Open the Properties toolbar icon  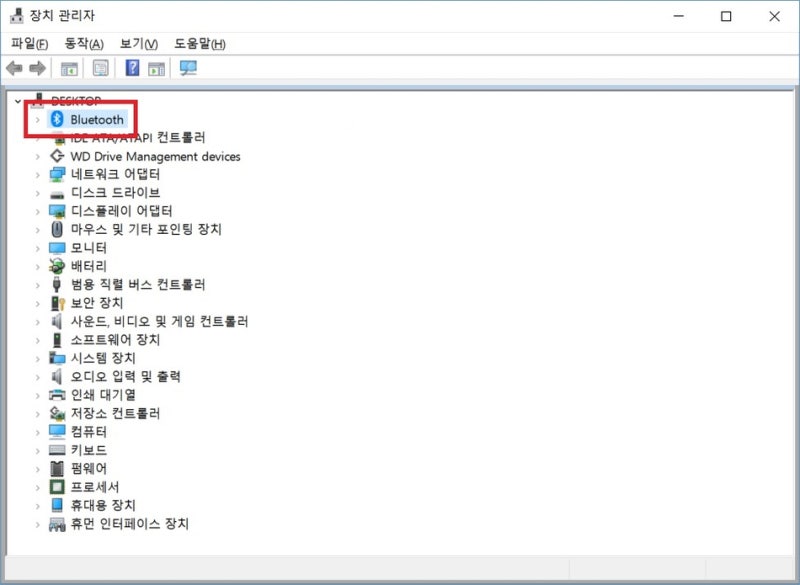[101, 68]
